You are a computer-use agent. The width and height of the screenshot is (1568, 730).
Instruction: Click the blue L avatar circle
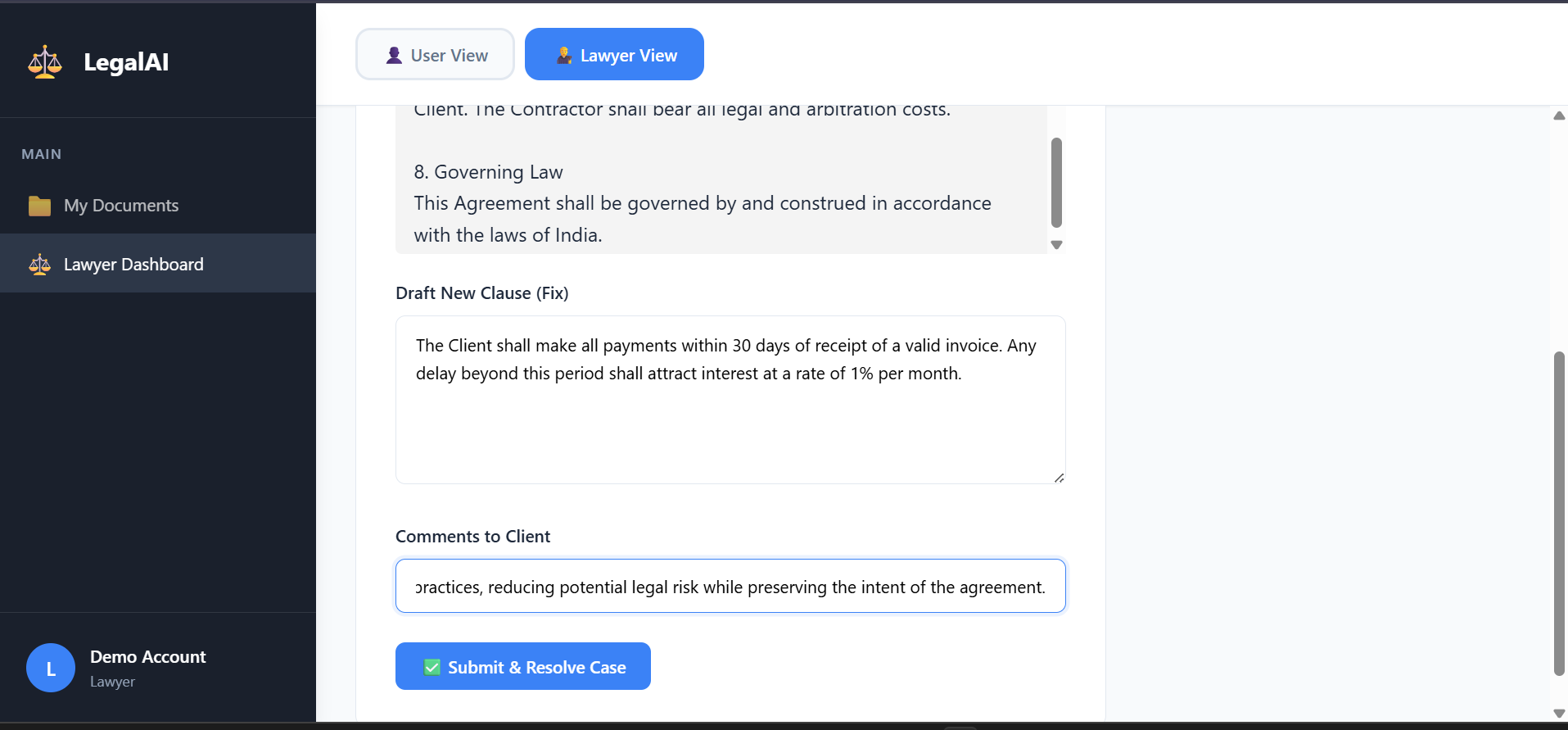coord(51,668)
